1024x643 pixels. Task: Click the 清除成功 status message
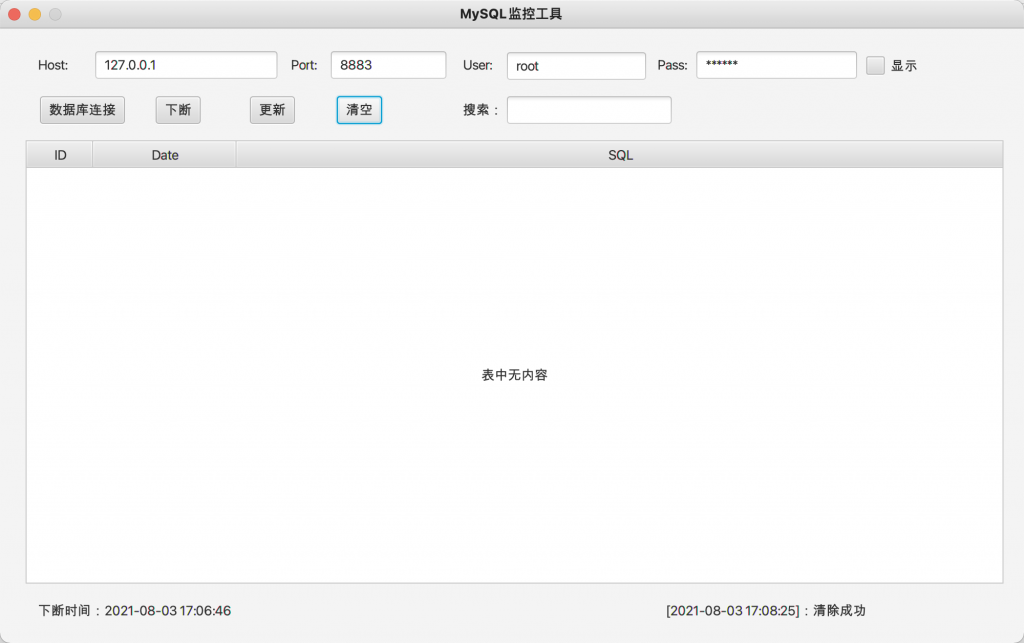coord(838,610)
